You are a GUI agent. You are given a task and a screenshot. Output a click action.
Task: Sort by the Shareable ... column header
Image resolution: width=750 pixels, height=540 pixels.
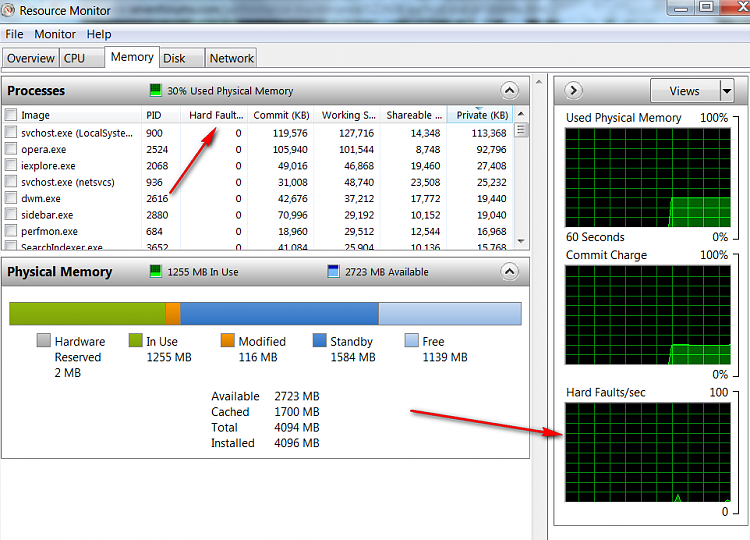(414, 115)
